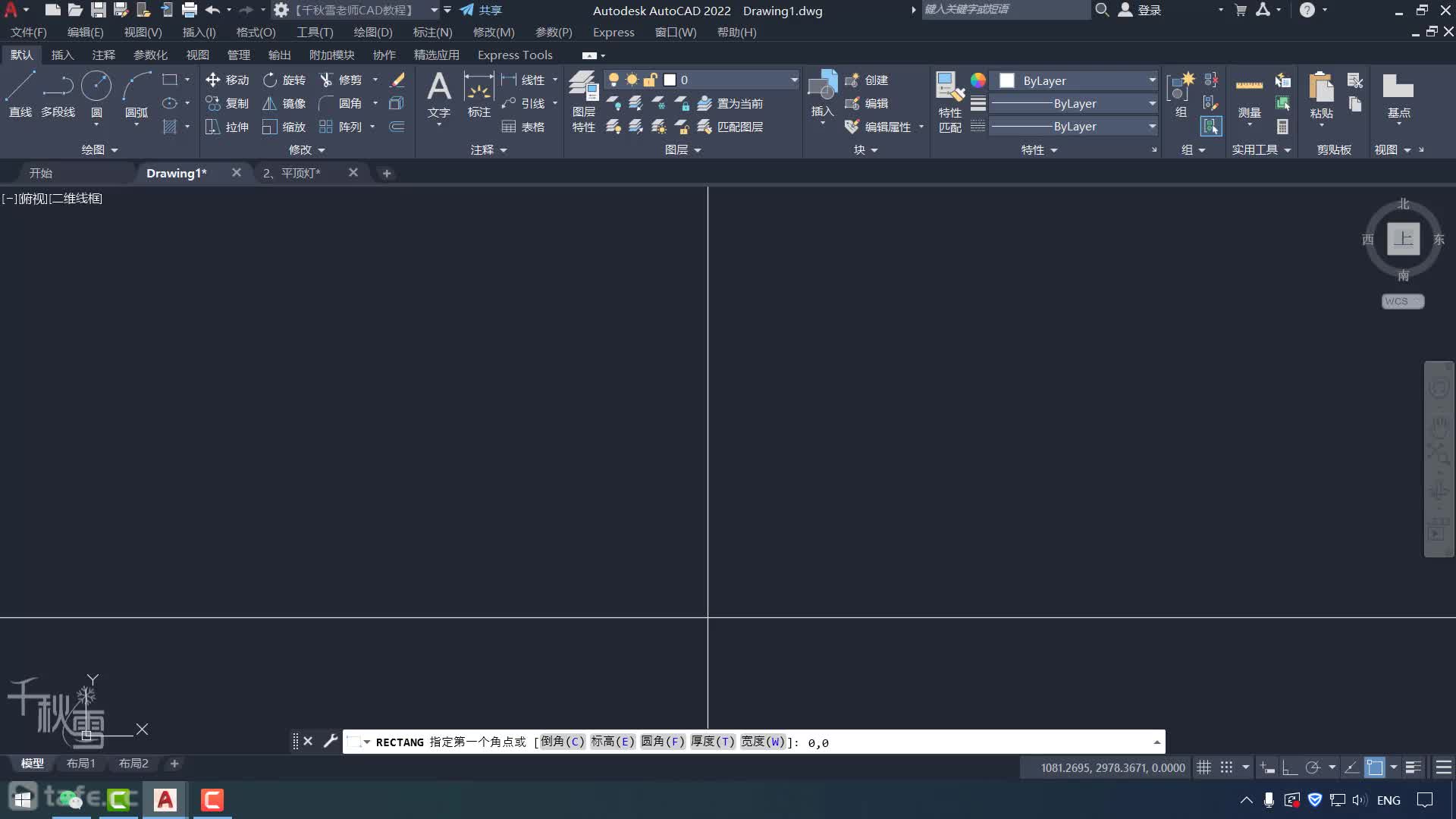Click 创建 (Create block) button
Screen dimensions: 1456x819
tap(867, 80)
